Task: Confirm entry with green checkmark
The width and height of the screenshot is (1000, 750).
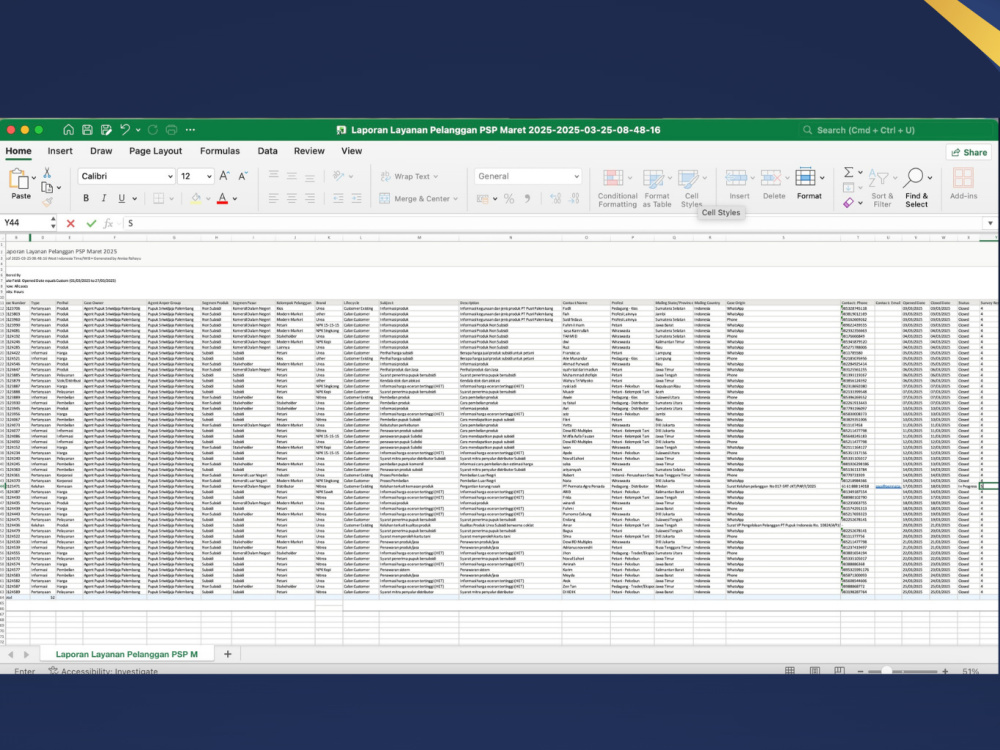Action: pos(91,223)
